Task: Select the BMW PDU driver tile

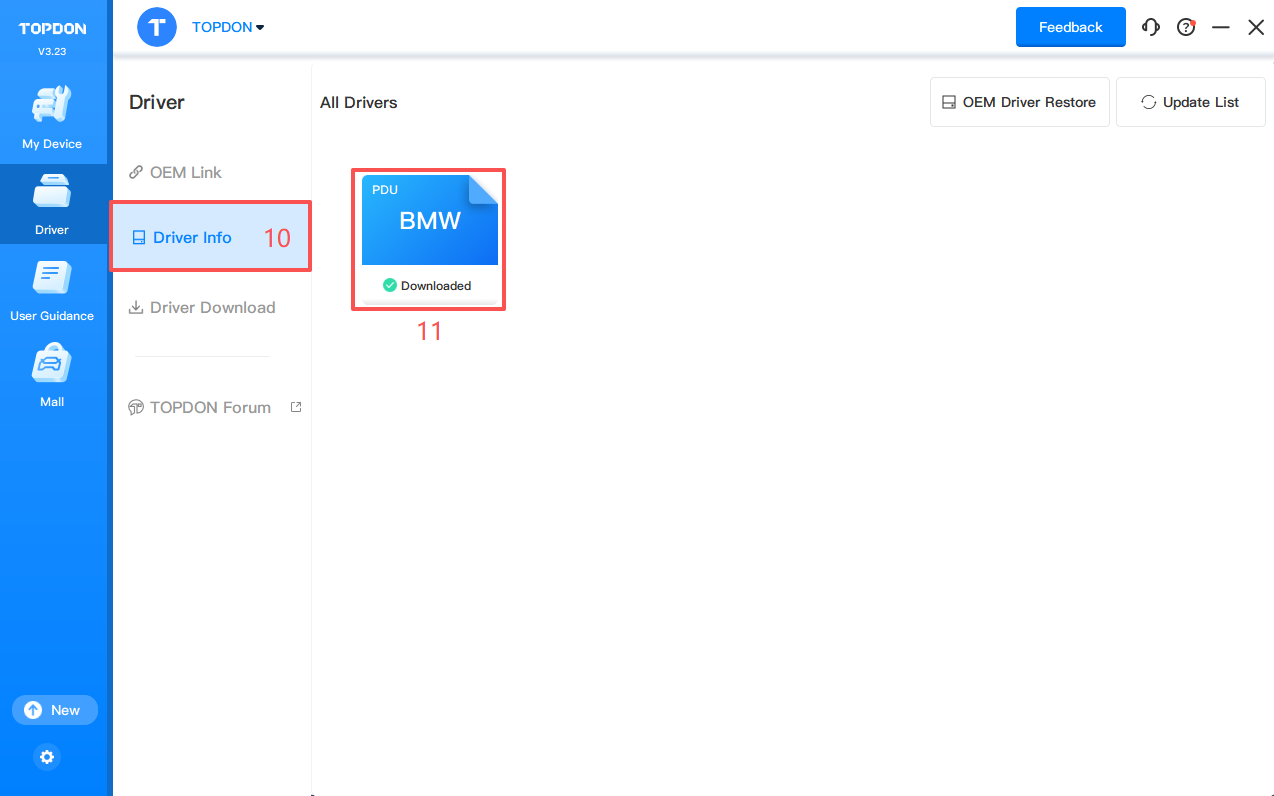Action: click(x=429, y=235)
